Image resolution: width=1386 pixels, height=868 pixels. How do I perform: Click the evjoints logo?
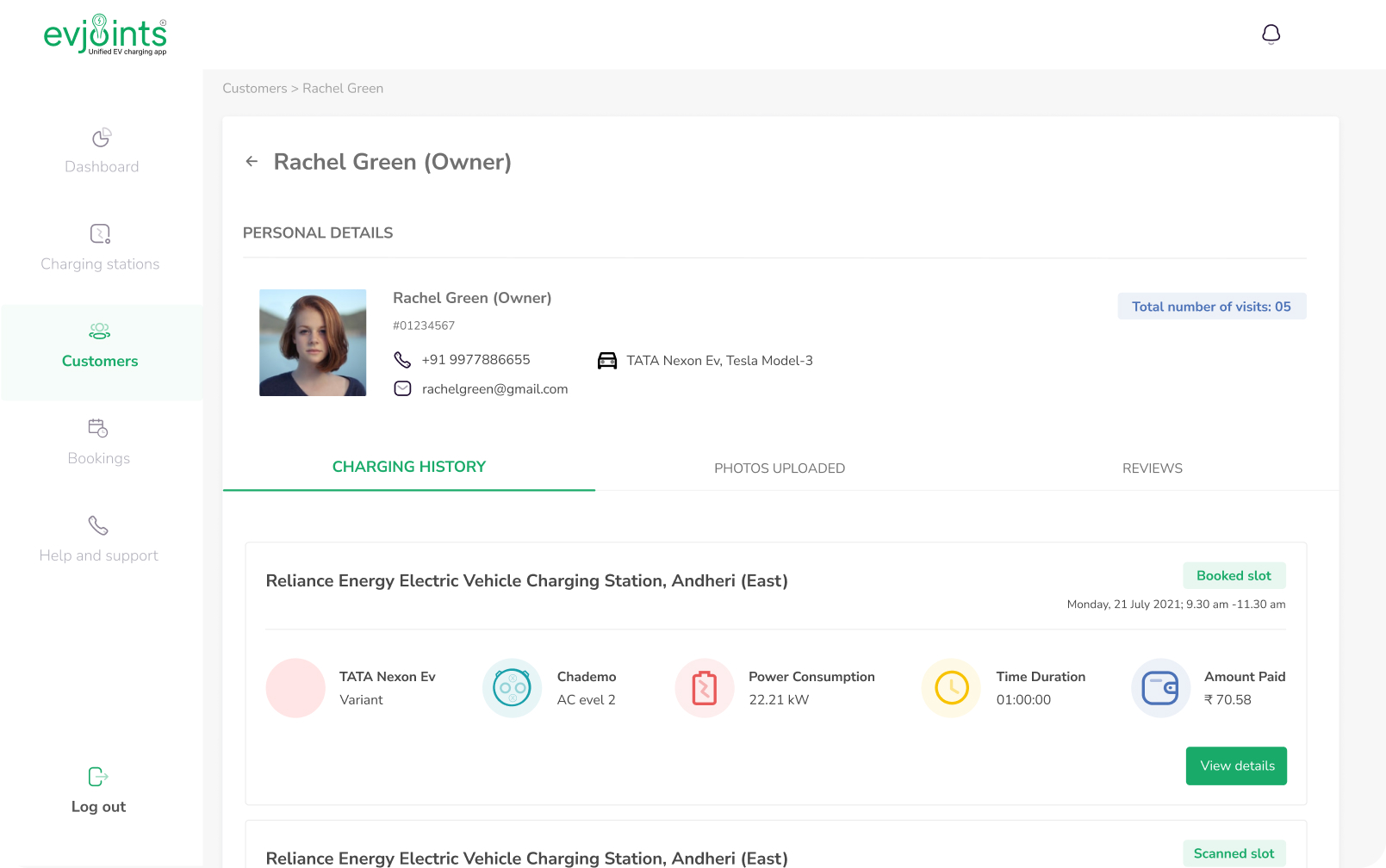click(x=105, y=34)
